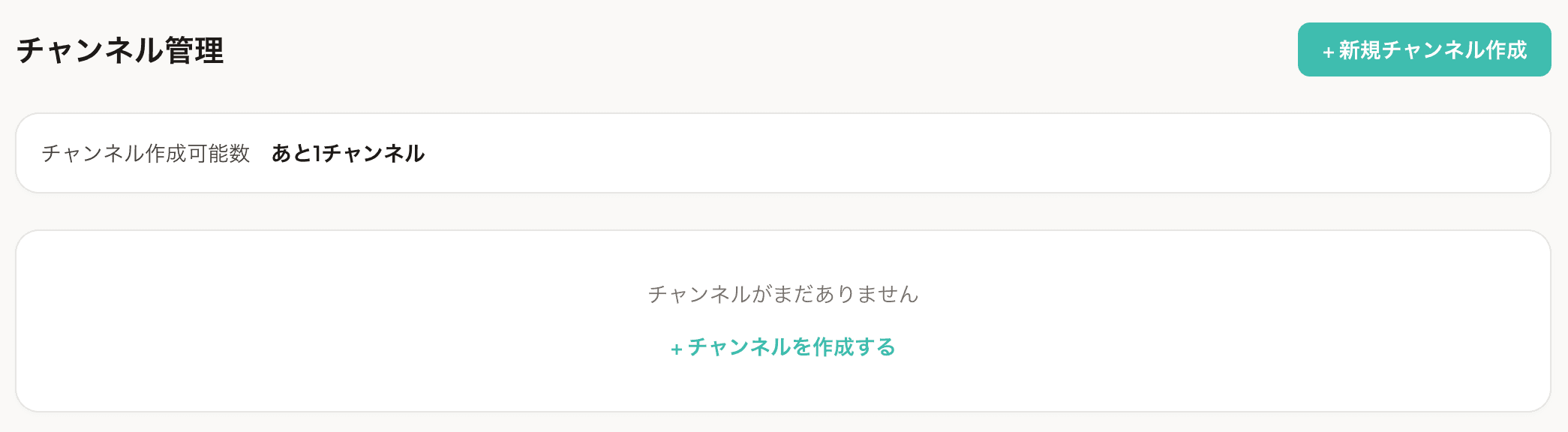Screen dimensions: 1568x432
Task: Click the creatable channel count label text
Action: point(146,153)
